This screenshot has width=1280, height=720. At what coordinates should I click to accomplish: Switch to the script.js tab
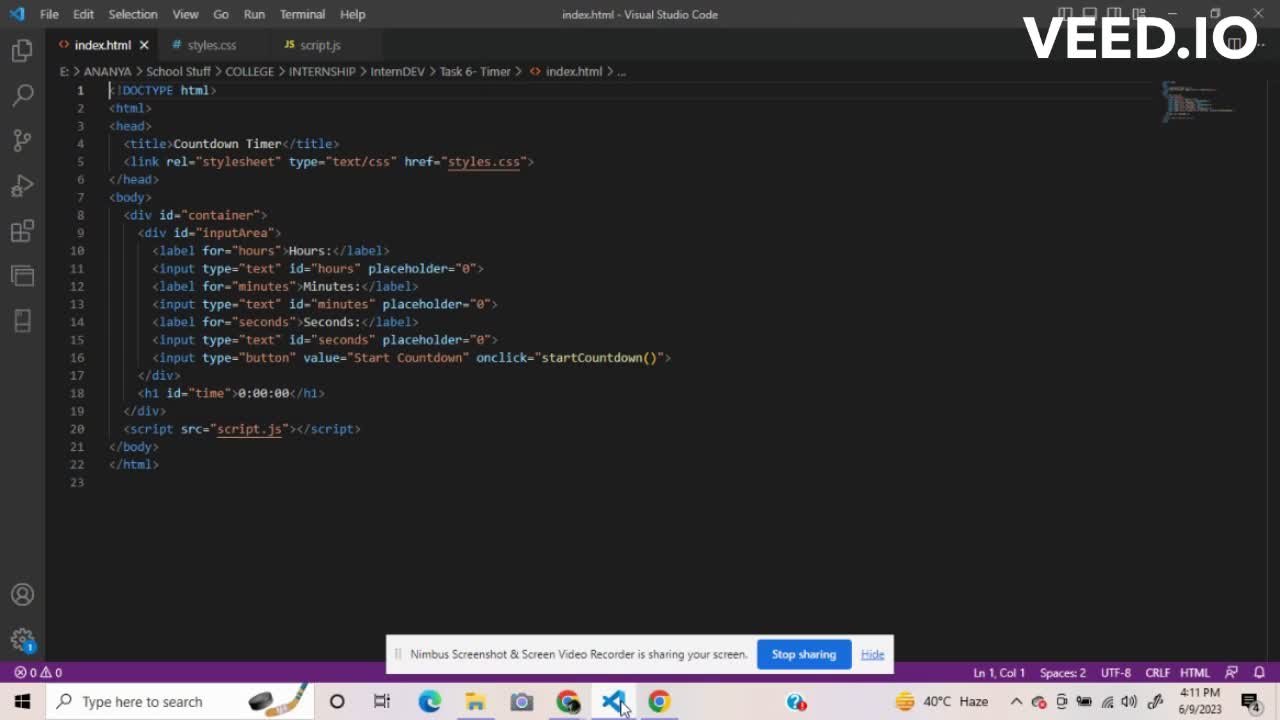pos(320,45)
